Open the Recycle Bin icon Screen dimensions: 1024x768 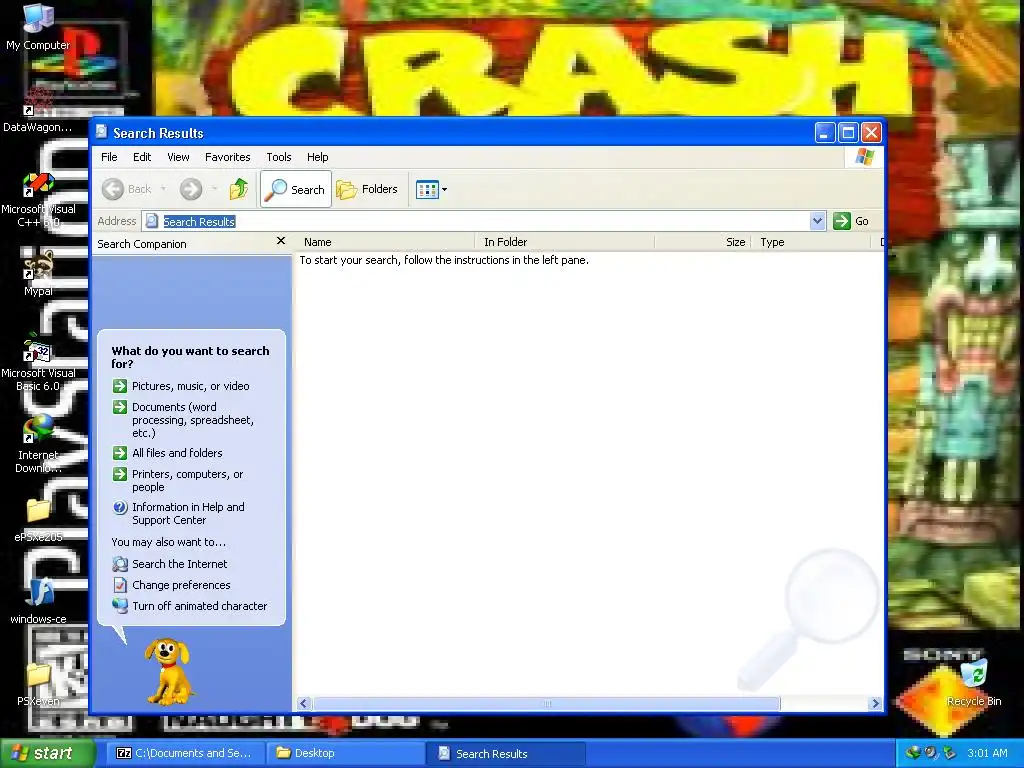tap(974, 683)
